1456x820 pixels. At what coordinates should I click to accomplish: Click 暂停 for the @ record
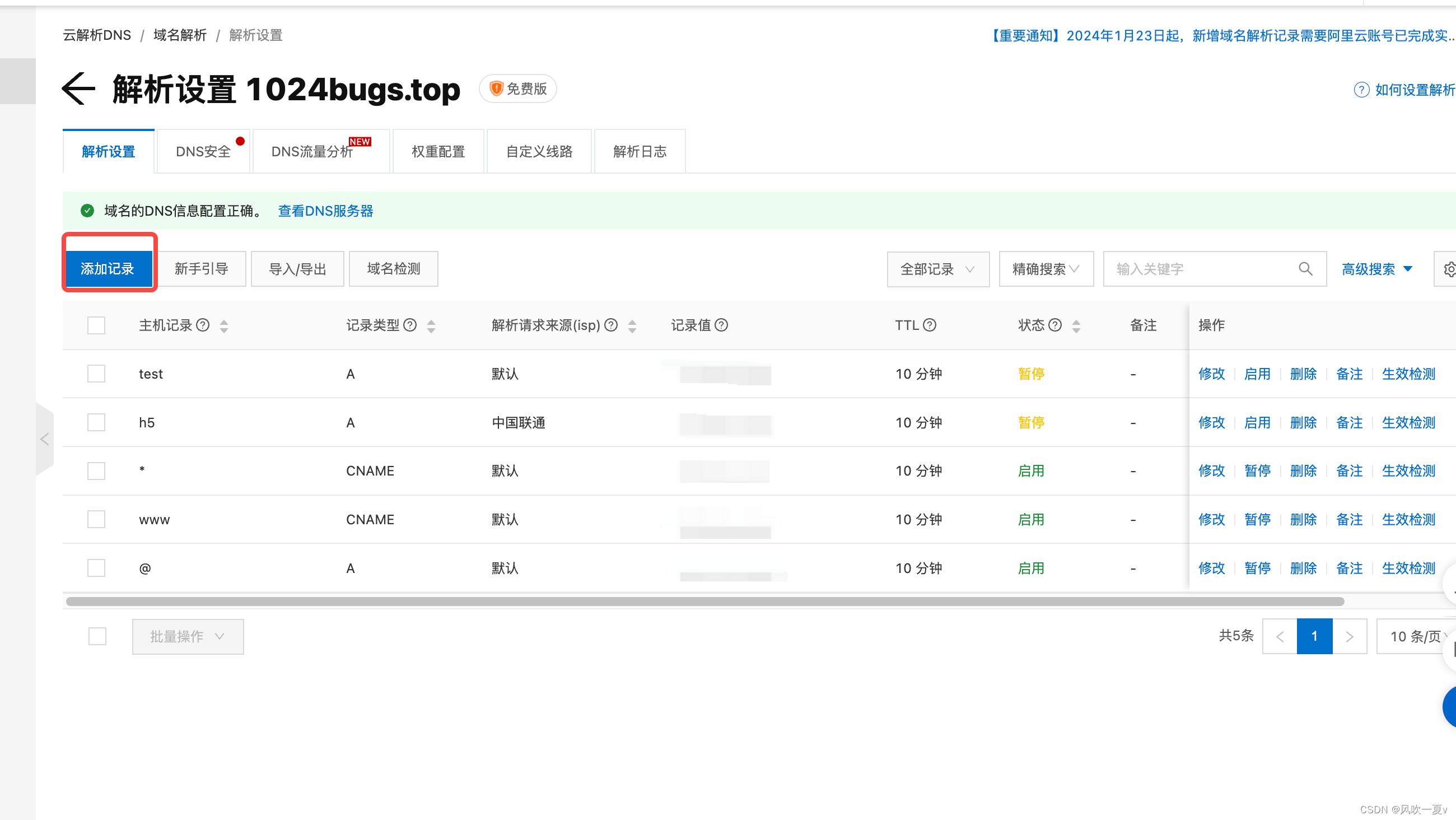coord(1258,568)
